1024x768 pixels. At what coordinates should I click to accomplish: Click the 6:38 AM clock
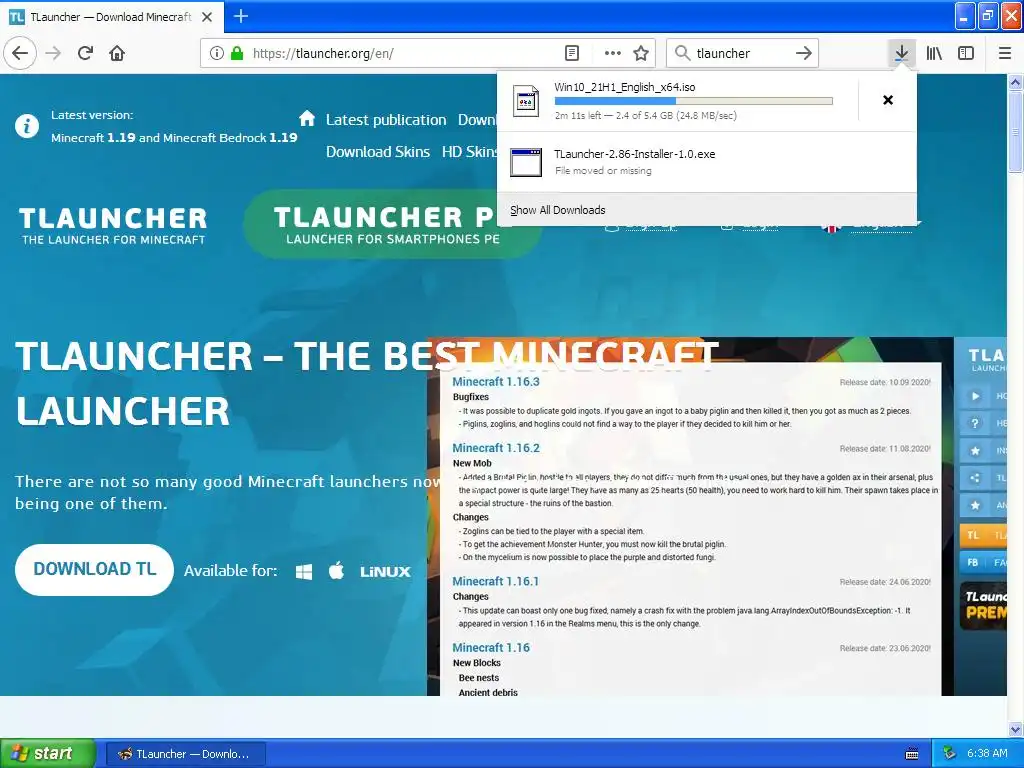(x=987, y=753)
